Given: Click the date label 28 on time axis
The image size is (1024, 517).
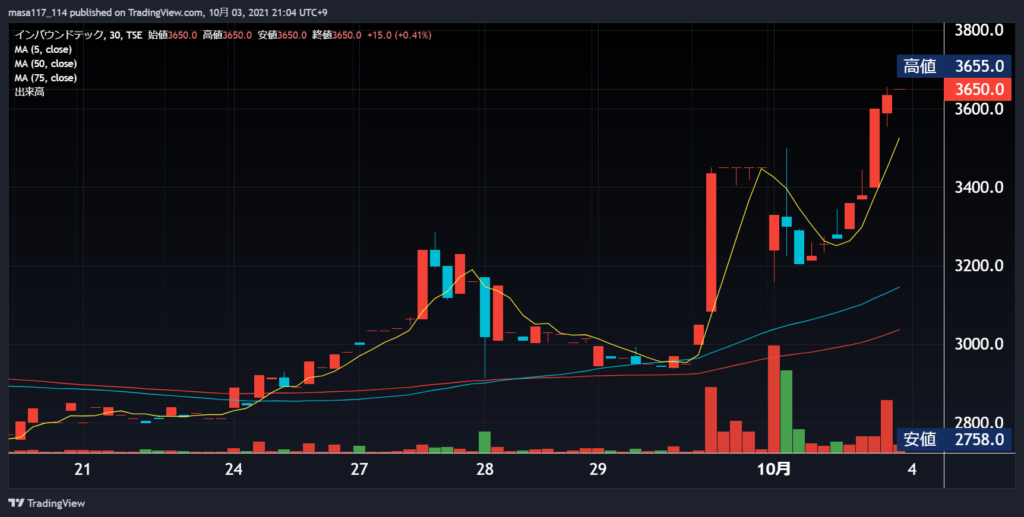Looking at the screenshot, I should tap(485, 469).
